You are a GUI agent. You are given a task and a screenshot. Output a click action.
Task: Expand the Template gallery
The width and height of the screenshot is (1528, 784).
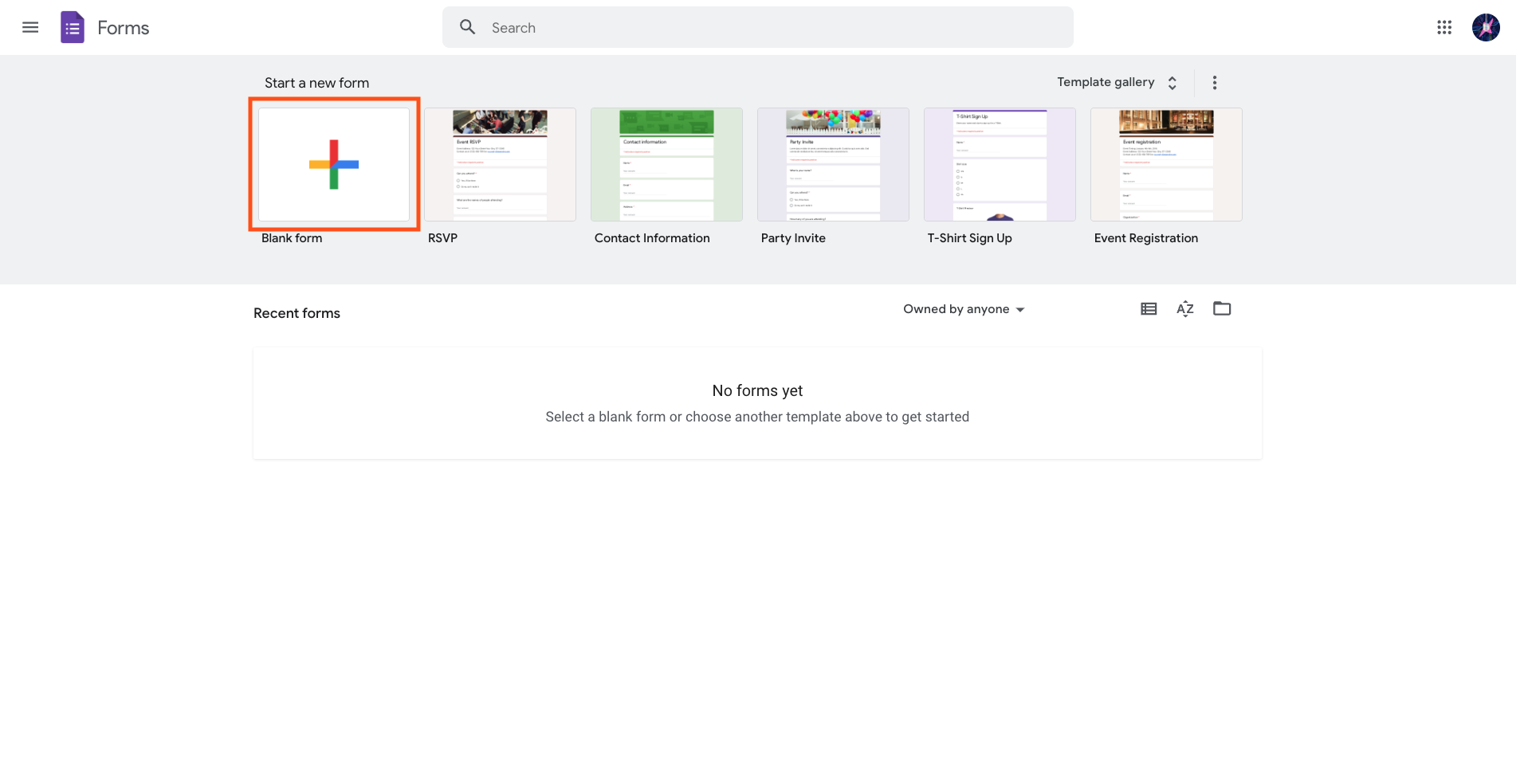click(x=1118, y=83)
